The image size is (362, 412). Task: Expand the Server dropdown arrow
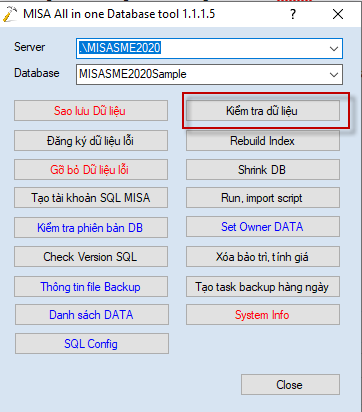point(334,49)
